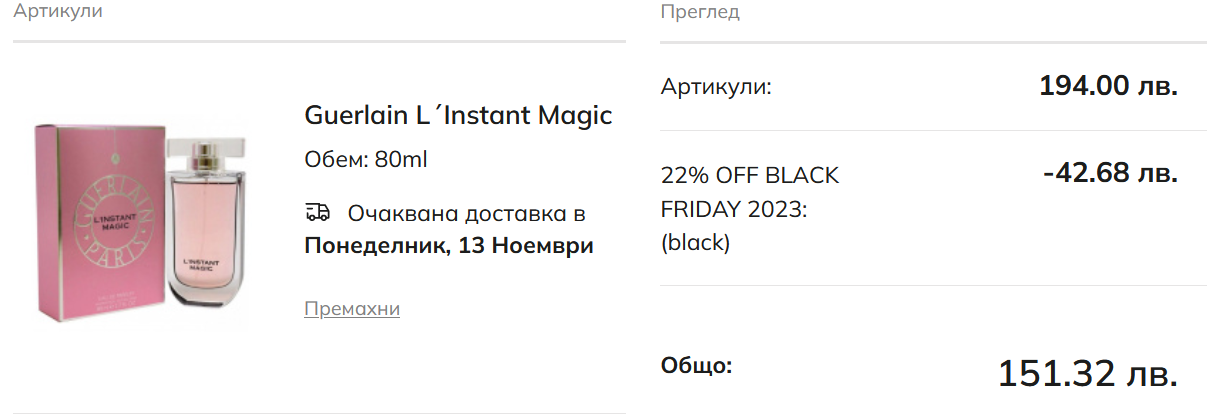Click the Обем: 80ml volume text
The image size is (1212, 415).
[366, 160]
